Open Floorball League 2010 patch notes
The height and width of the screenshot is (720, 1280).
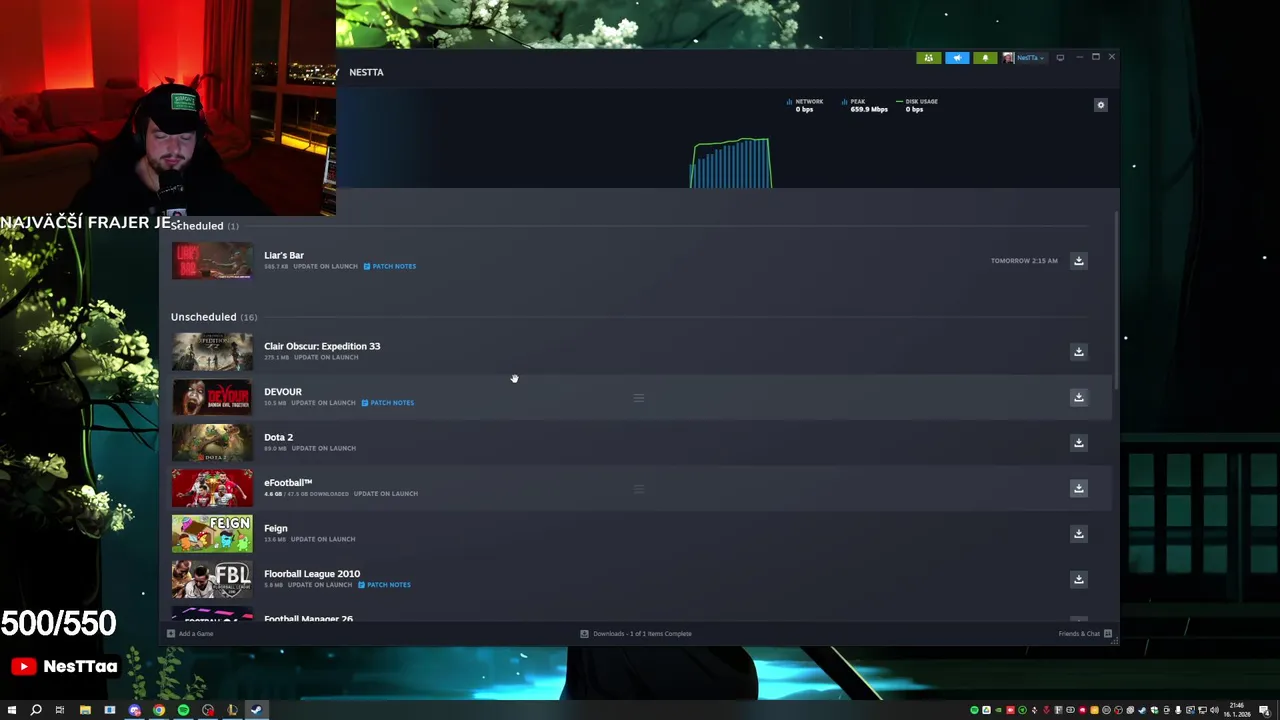click(x=384, y=585)
